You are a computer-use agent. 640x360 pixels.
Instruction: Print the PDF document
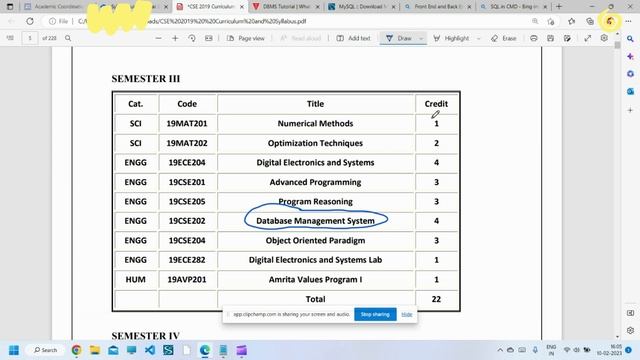point(533,38)
